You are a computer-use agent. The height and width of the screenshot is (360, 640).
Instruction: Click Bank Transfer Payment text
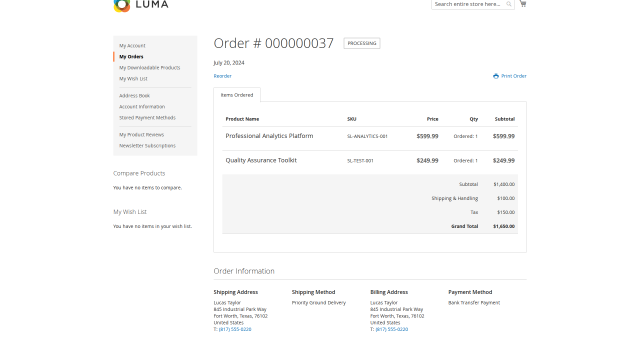coord(474,303)
